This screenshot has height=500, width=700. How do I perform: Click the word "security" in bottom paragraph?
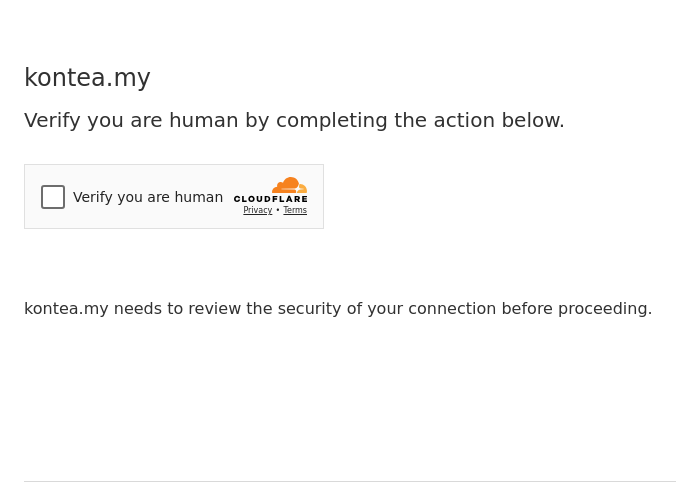tap(309, 309)
